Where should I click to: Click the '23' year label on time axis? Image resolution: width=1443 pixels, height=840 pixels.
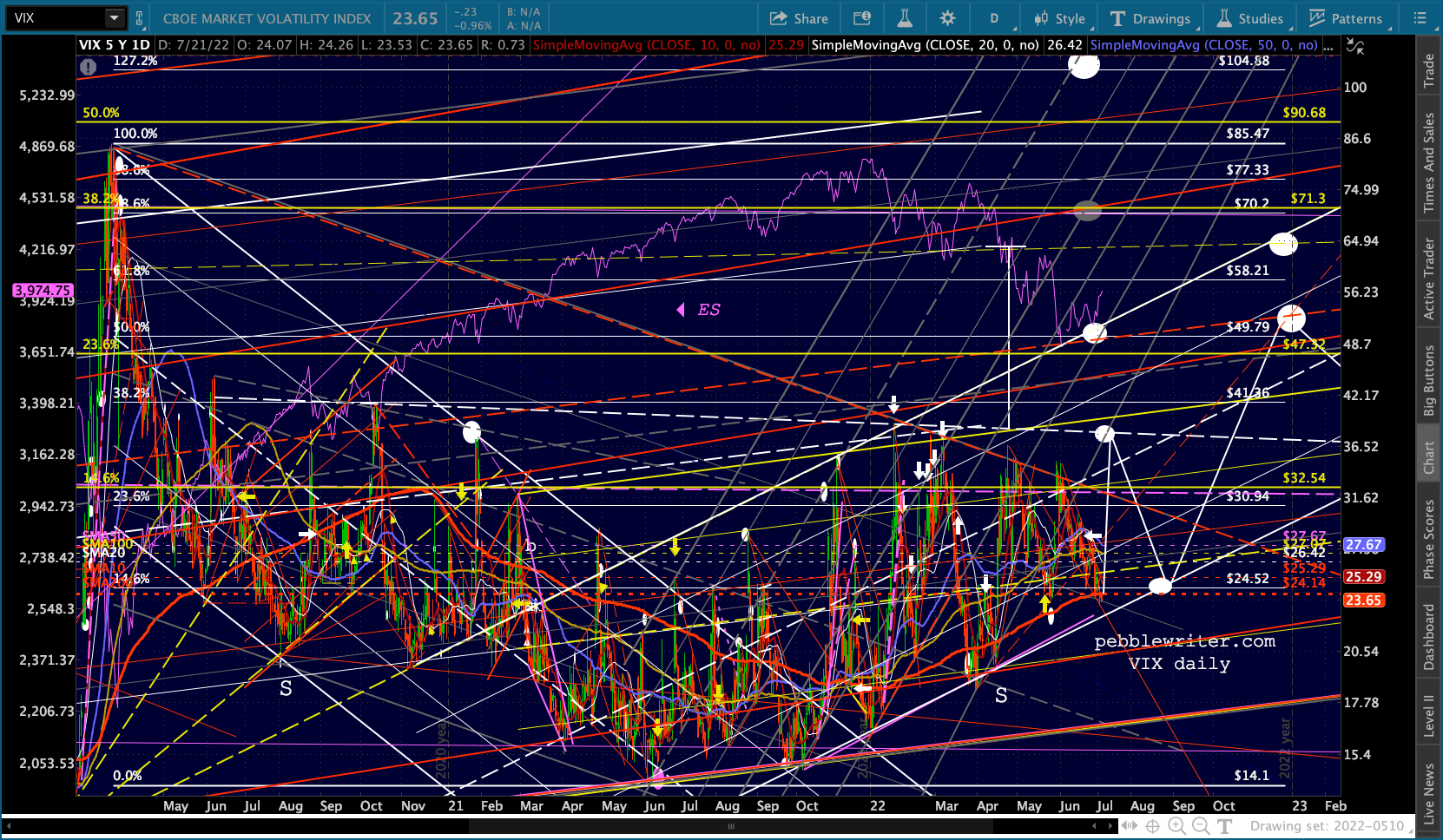1299,806
